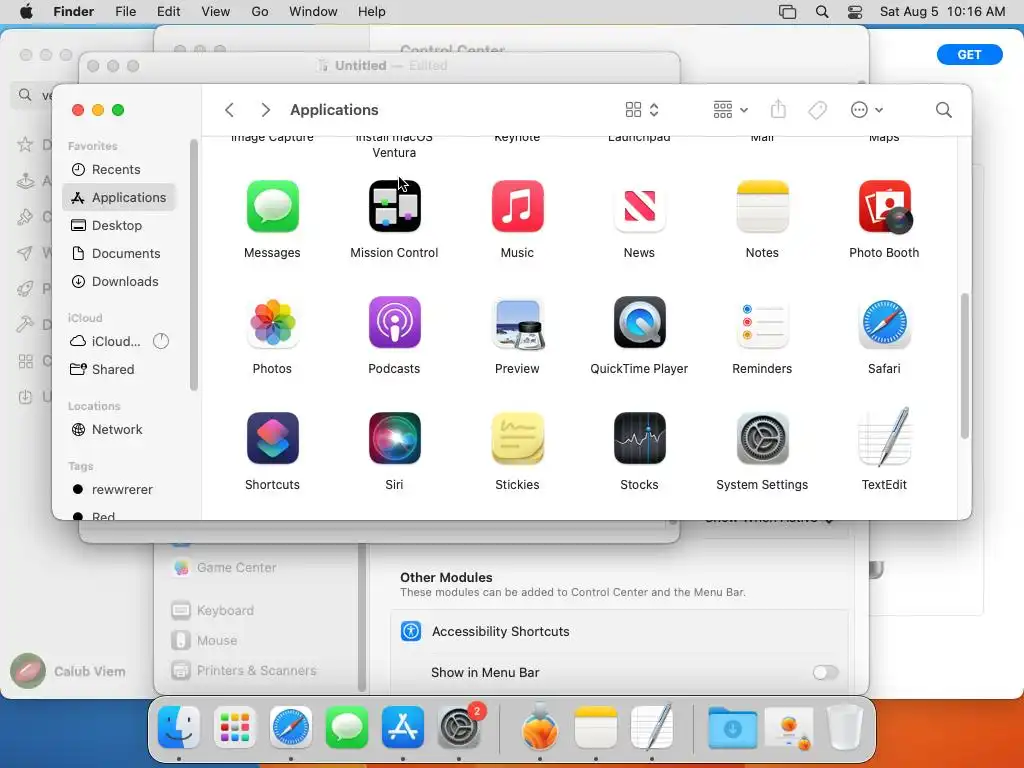The height and width of the screenshot is (768, 1024).
Task: Select the Siri app icon
Action: [x=394, y=438]
